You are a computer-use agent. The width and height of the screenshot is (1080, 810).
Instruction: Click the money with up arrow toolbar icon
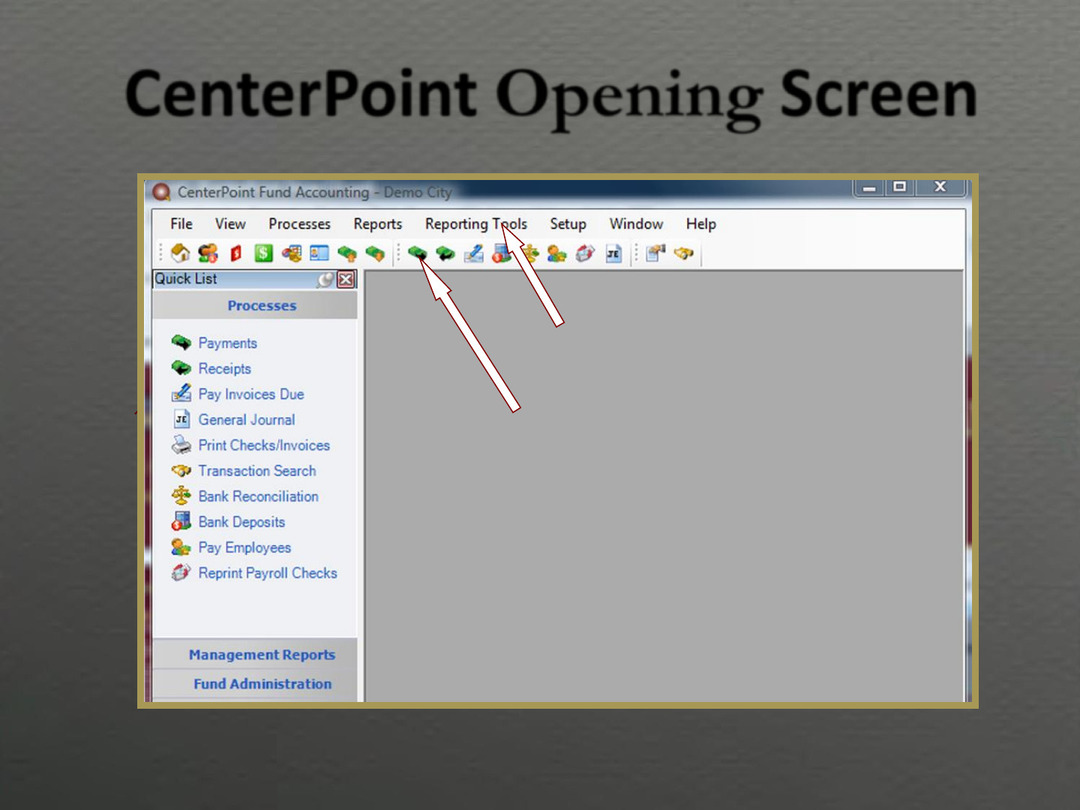point(346,253)
